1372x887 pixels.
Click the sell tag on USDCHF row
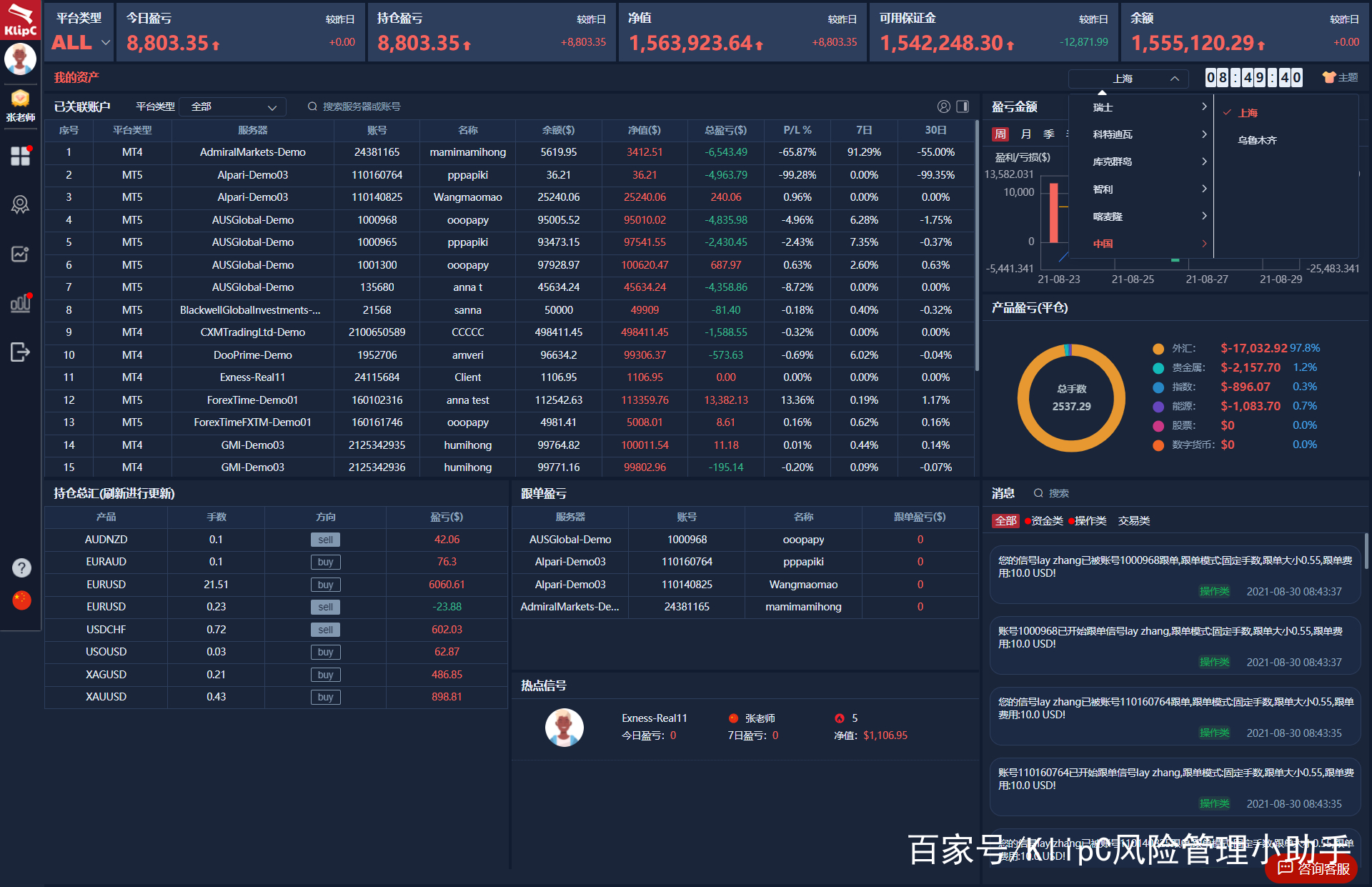pos(325,630)
